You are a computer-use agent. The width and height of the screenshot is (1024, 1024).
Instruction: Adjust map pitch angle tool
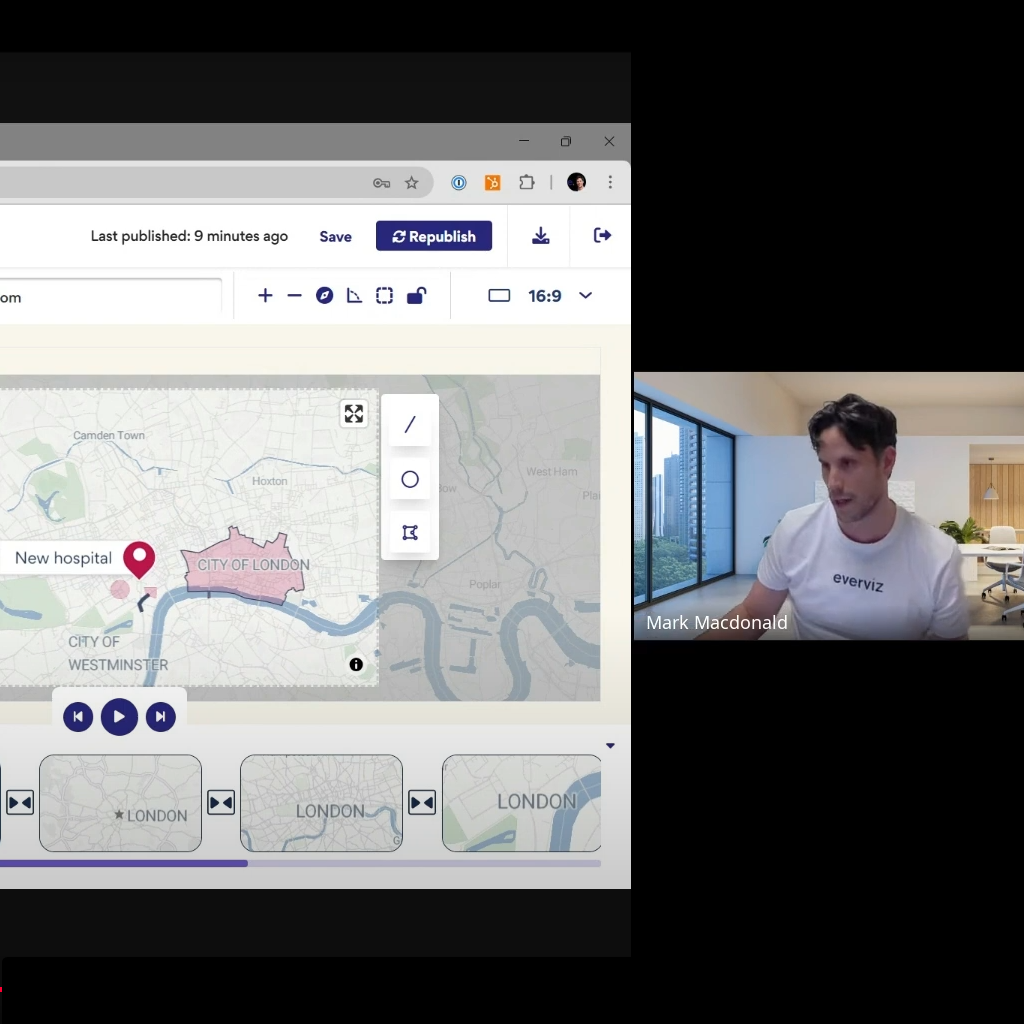point(354,296)
